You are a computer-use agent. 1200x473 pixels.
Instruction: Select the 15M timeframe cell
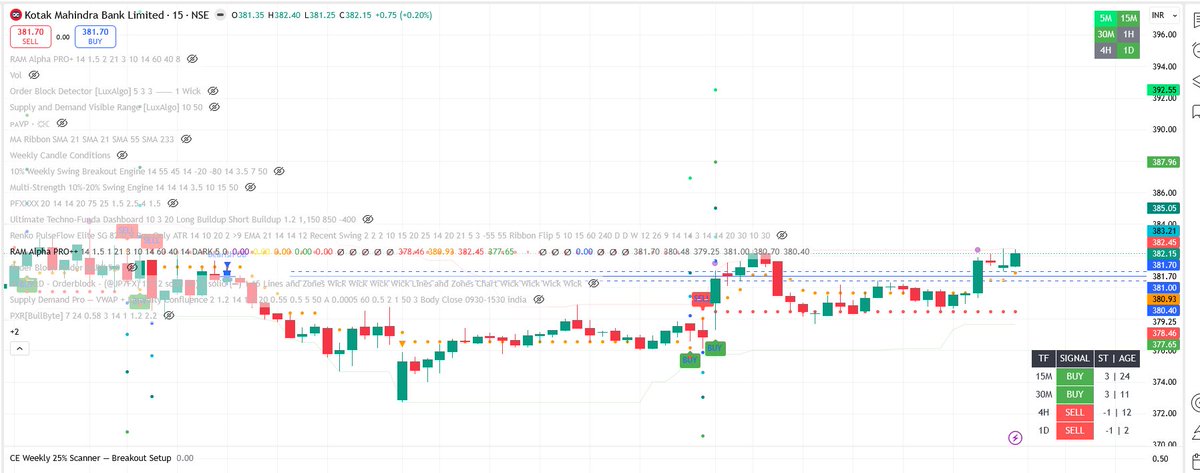[x=1129, y=18]
